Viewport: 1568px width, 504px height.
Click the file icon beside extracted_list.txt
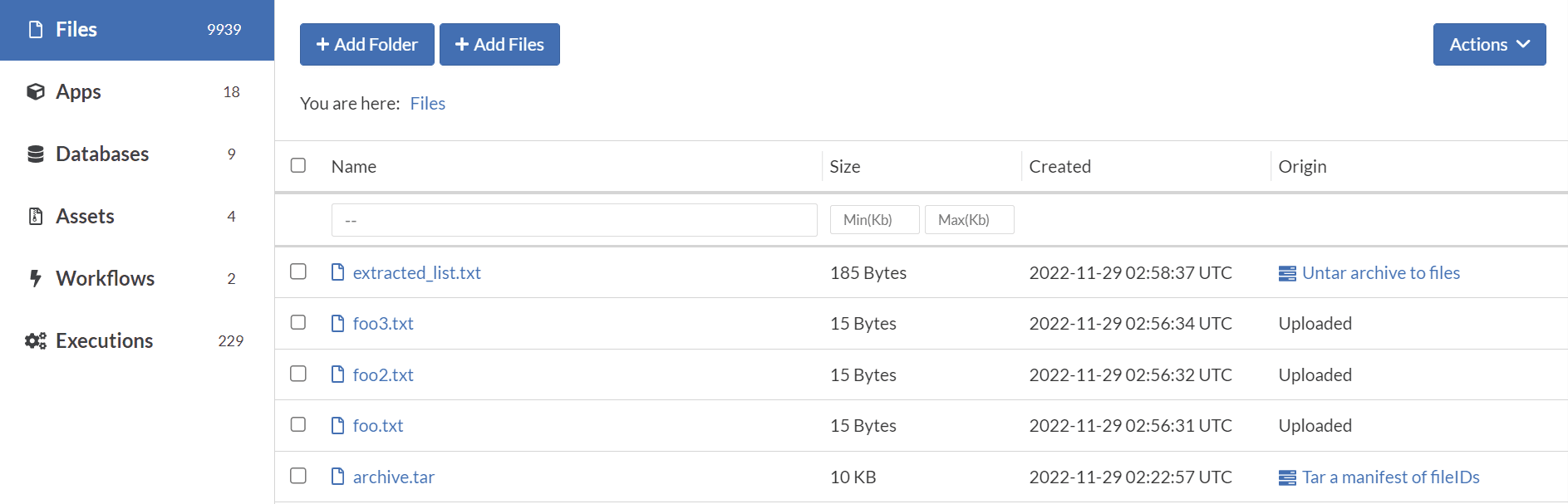point(337,272)
